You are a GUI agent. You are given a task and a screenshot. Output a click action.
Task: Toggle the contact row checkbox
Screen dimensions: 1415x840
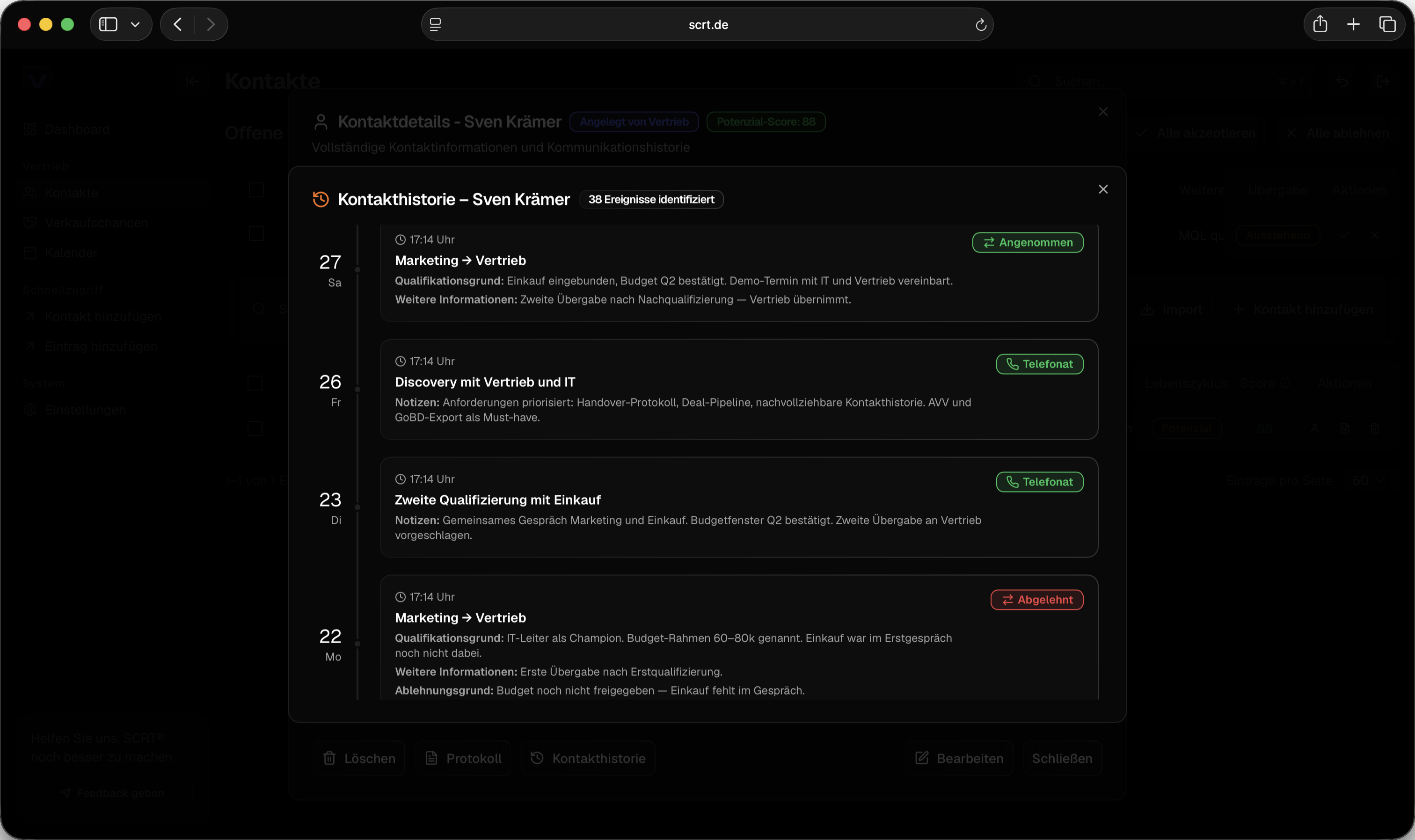(x=255, y=428)
